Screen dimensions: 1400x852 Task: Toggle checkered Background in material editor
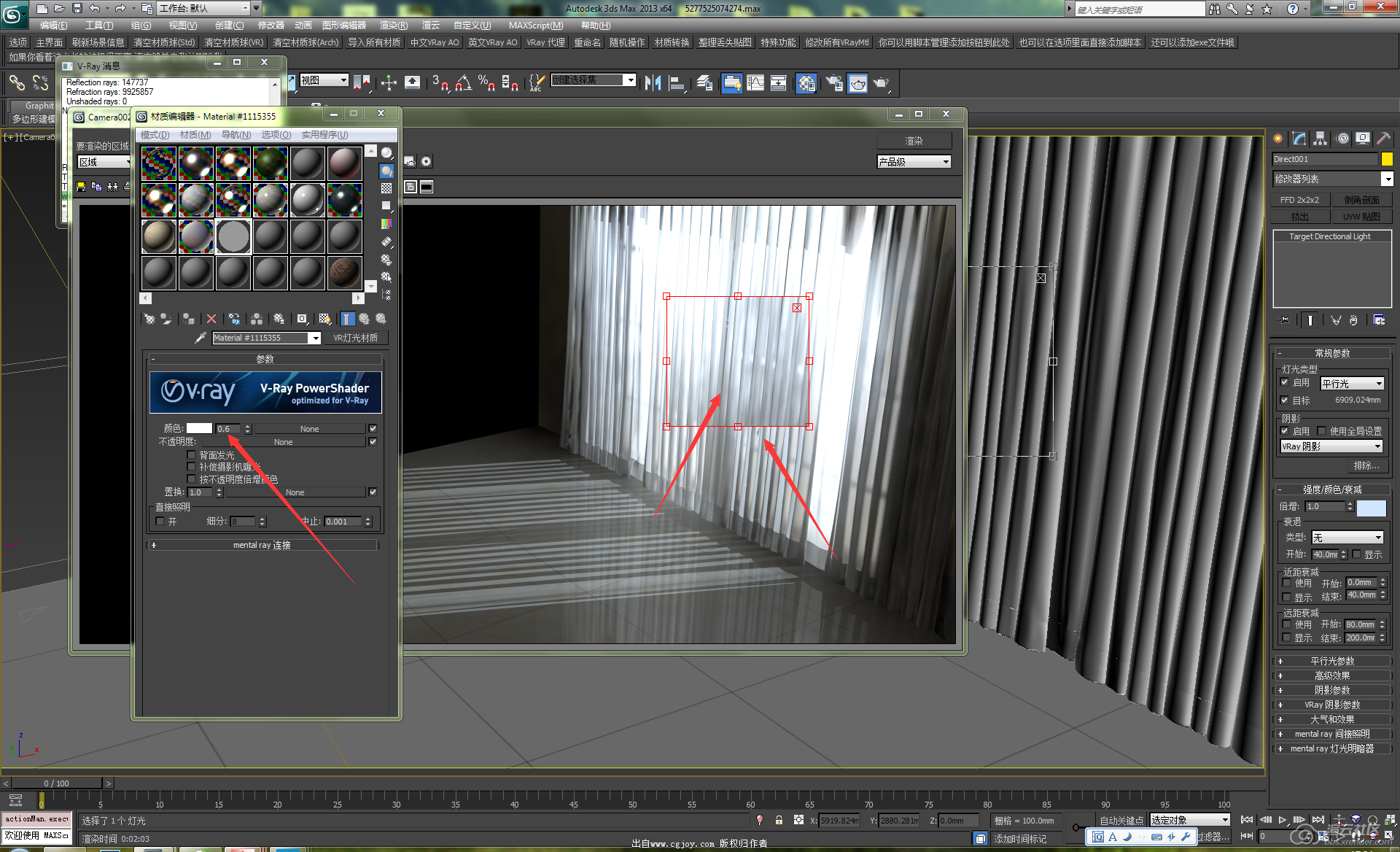(x=386, y=188)
